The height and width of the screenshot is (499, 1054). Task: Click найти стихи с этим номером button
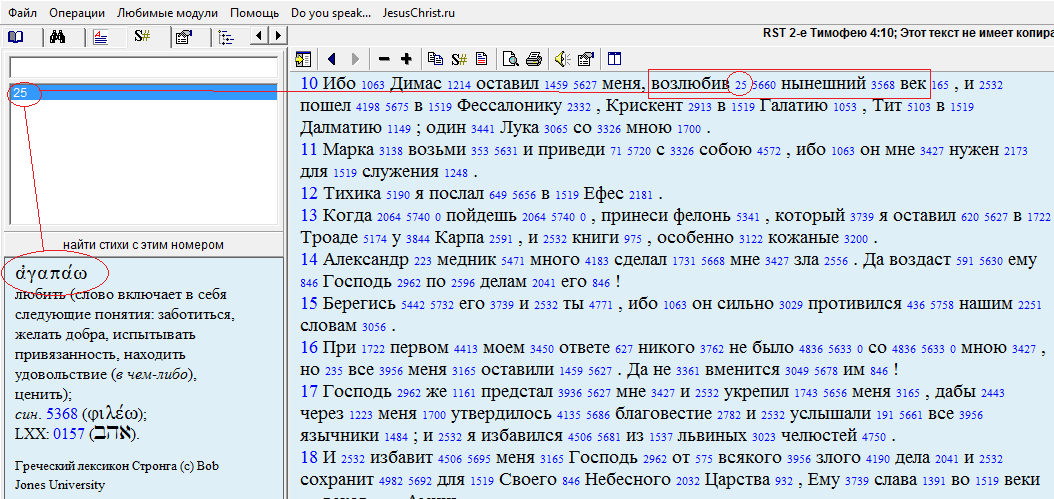point(143,245)
